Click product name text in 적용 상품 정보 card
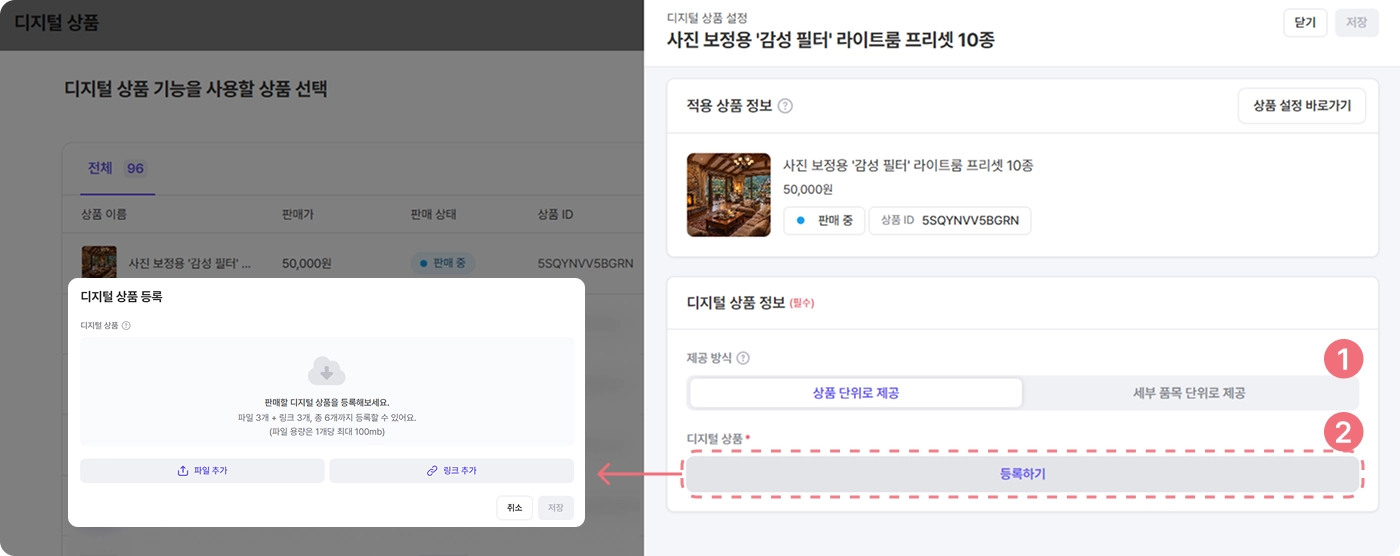The height and width of the screenshot is (556, 1400). coord(908,165)
